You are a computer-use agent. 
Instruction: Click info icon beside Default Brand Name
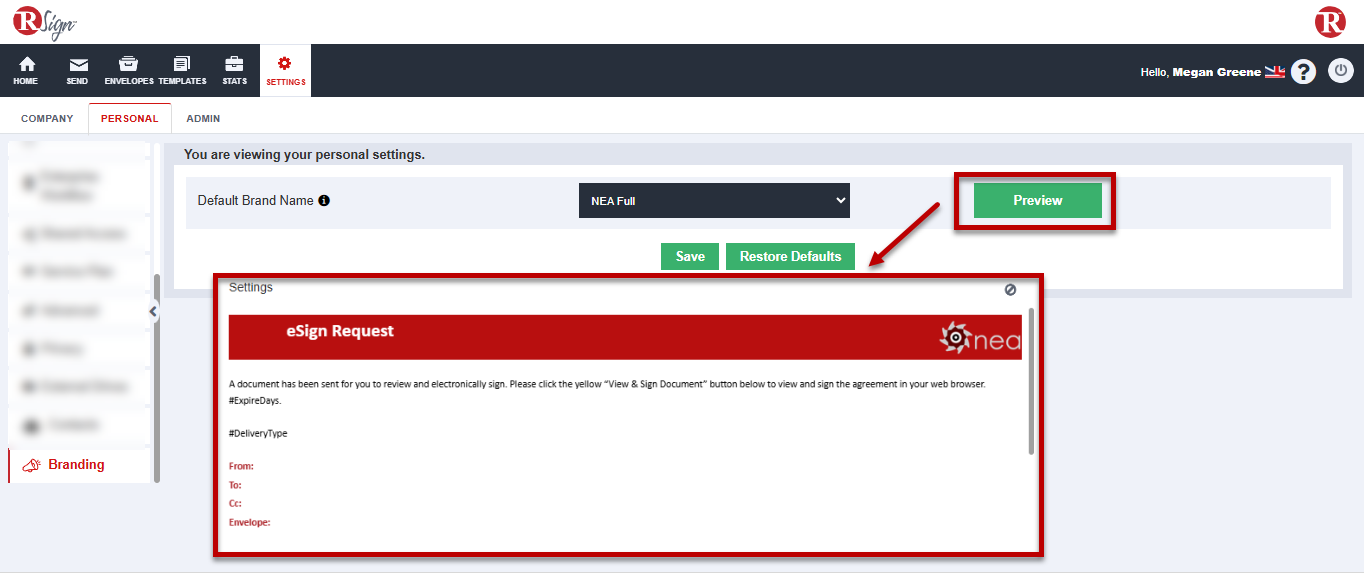tap(324, 200)
